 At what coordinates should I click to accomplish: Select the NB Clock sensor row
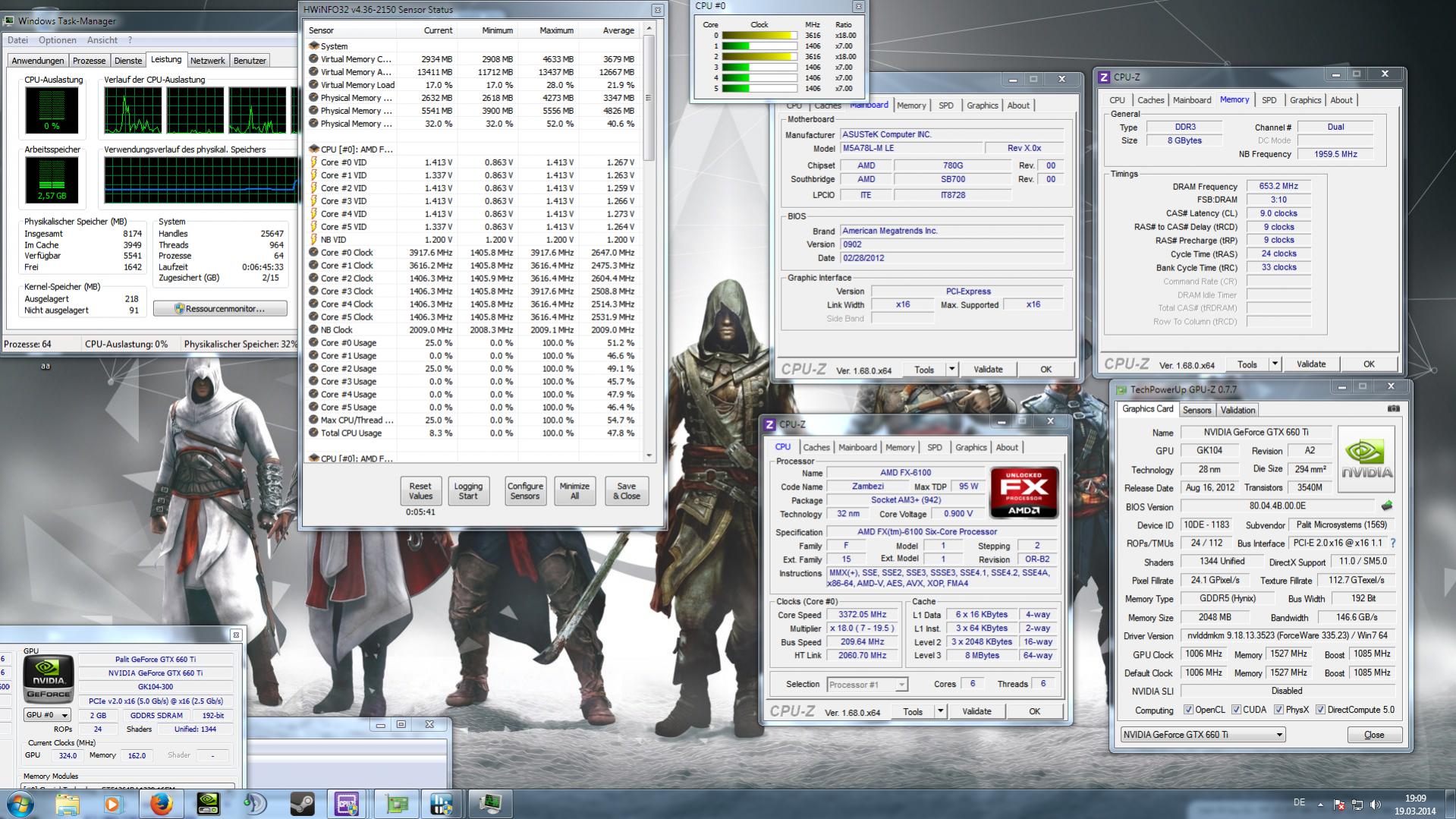click(473, 330)
